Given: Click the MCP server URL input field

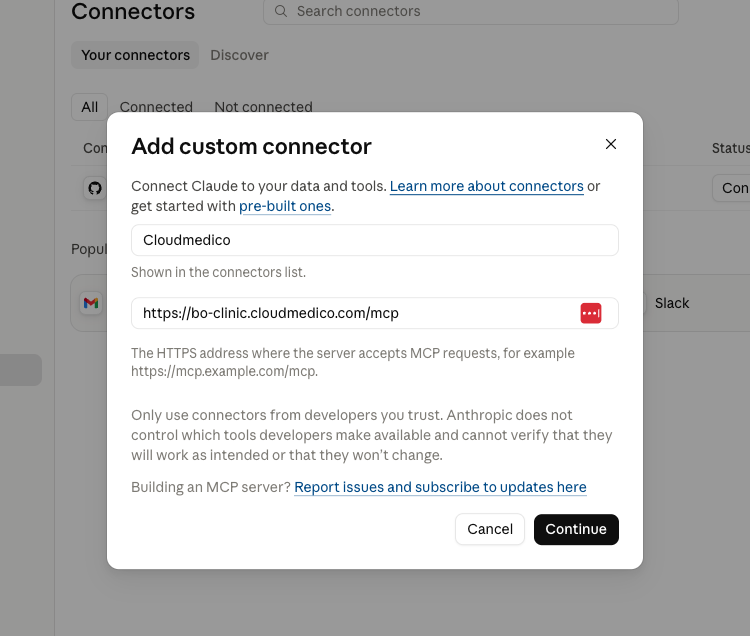Looking at the screenshot, I should click(x=375, y=313).
